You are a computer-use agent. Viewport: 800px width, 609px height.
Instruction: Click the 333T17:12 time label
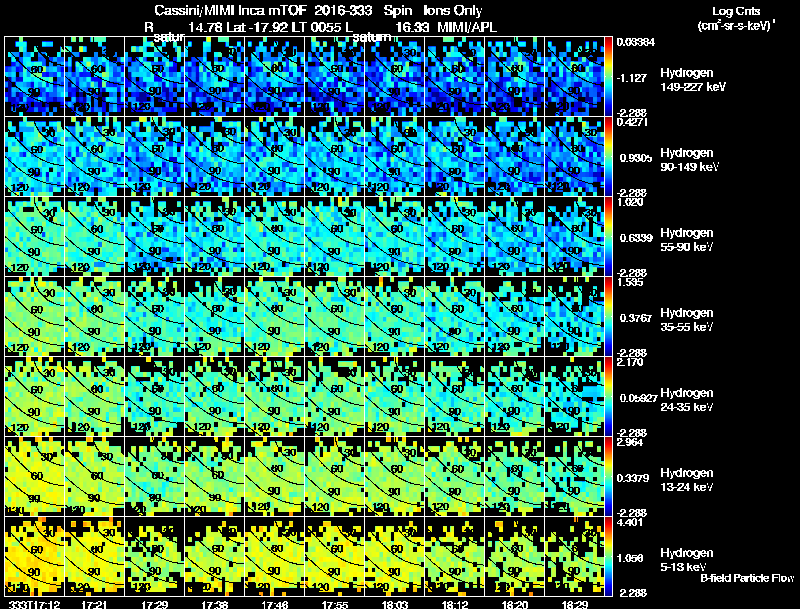[x=34, y=604]
